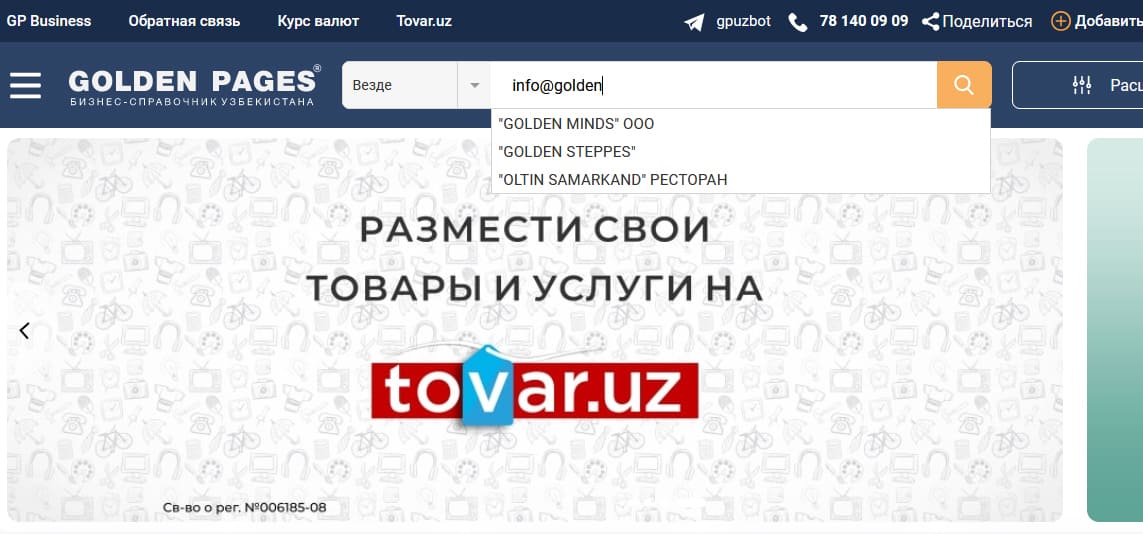The height and width of the screenshot is (534, 1143).
Task: Click the orange plus circle icon
Action: coord(1060,21)
